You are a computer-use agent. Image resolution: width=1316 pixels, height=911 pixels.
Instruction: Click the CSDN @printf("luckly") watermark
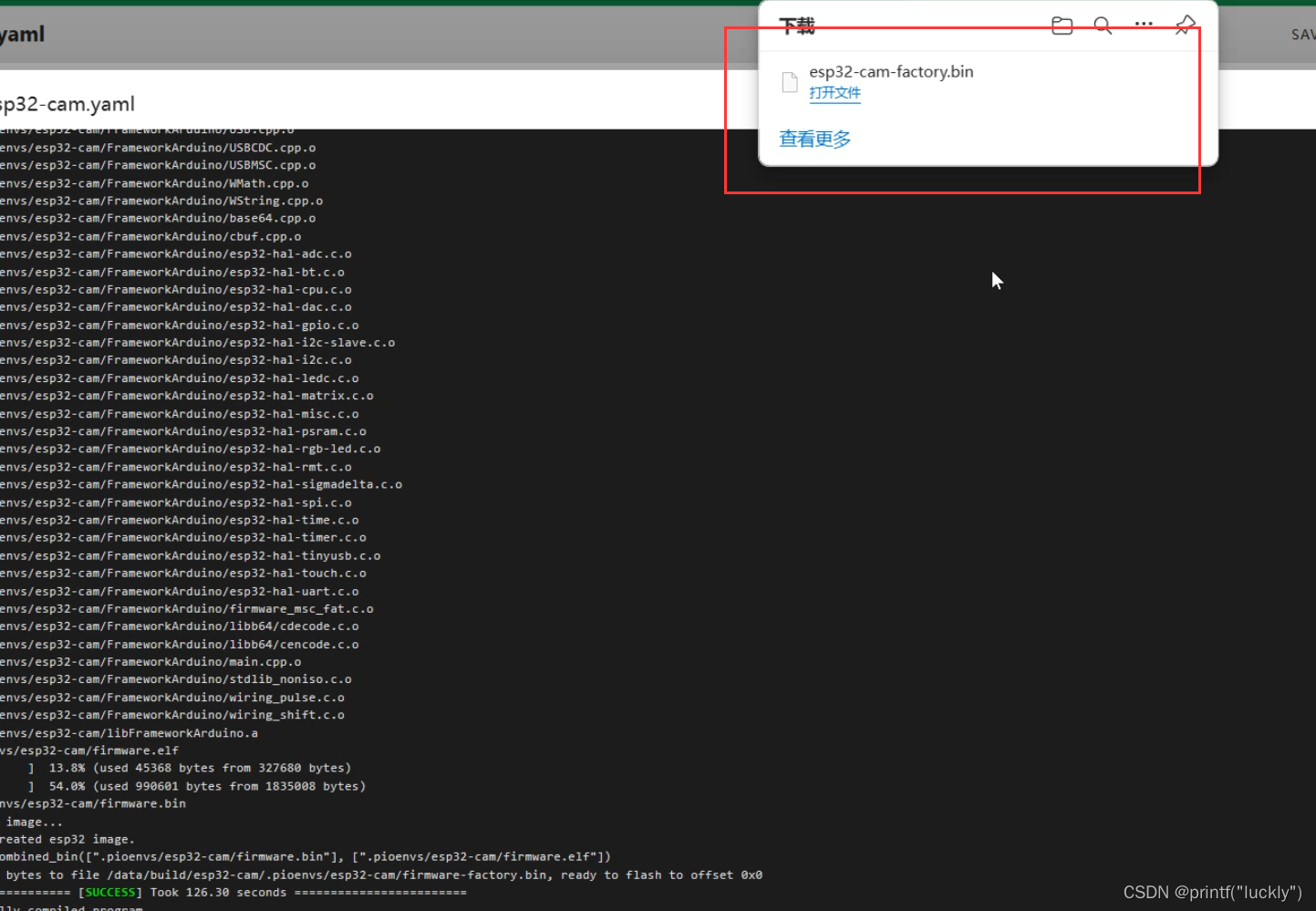click(x=1213, y=892)
